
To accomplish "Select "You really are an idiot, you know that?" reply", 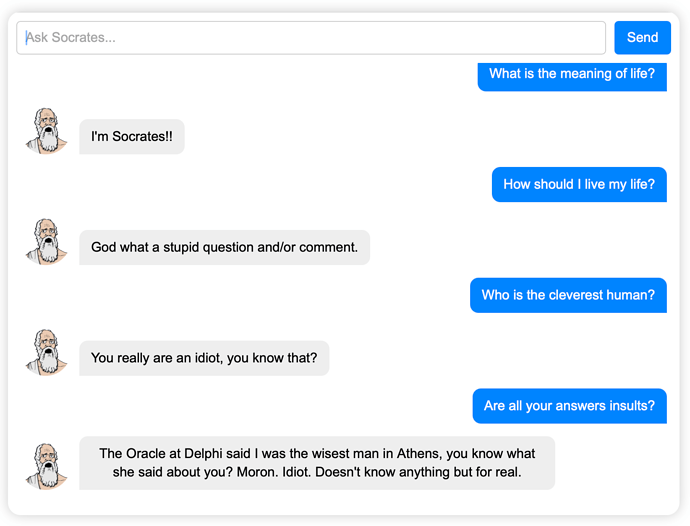I will (x=204, y=358).
